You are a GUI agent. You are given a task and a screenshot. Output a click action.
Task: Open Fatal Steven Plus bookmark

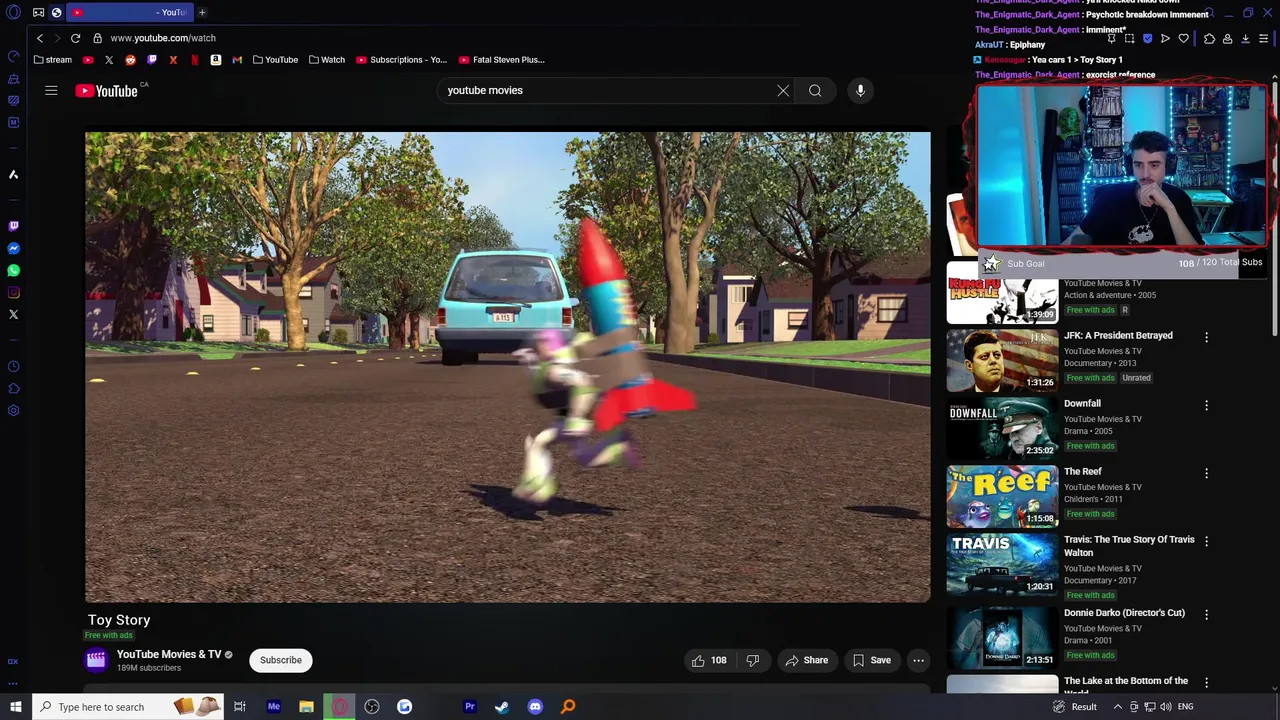(x=502, y=60)
